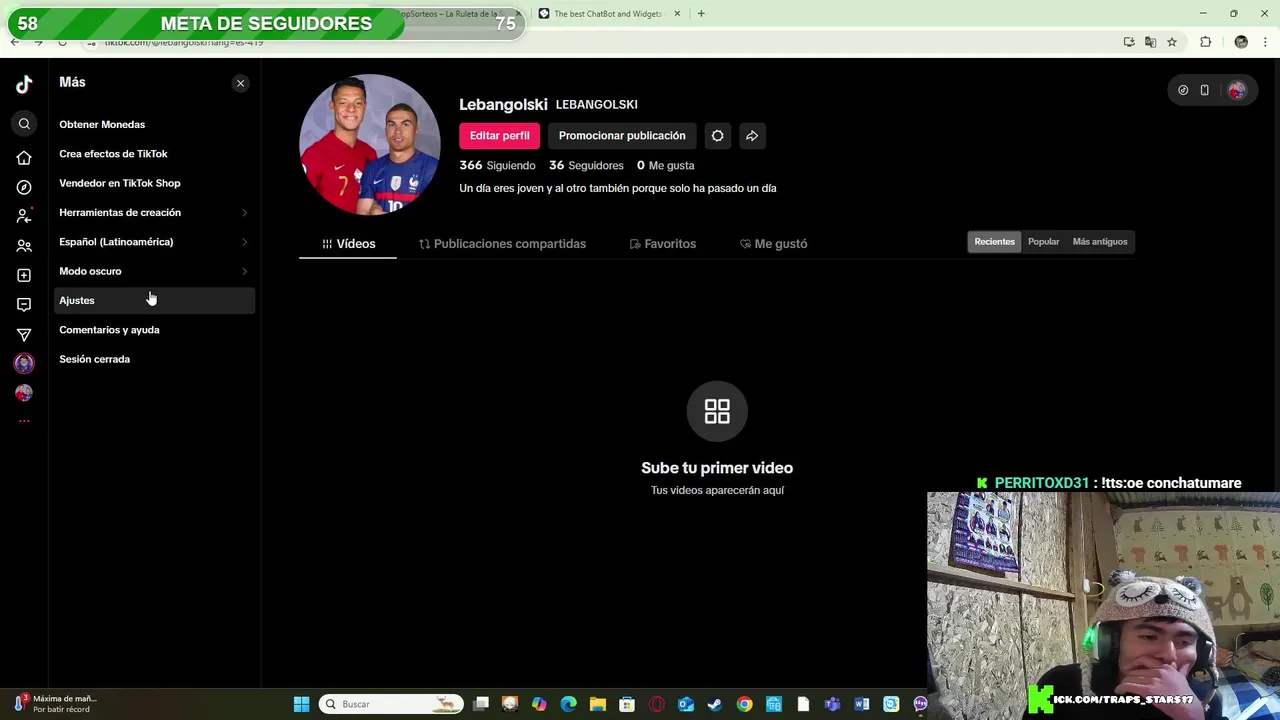Choose Sesión cerrada to log out

point(94,359)
